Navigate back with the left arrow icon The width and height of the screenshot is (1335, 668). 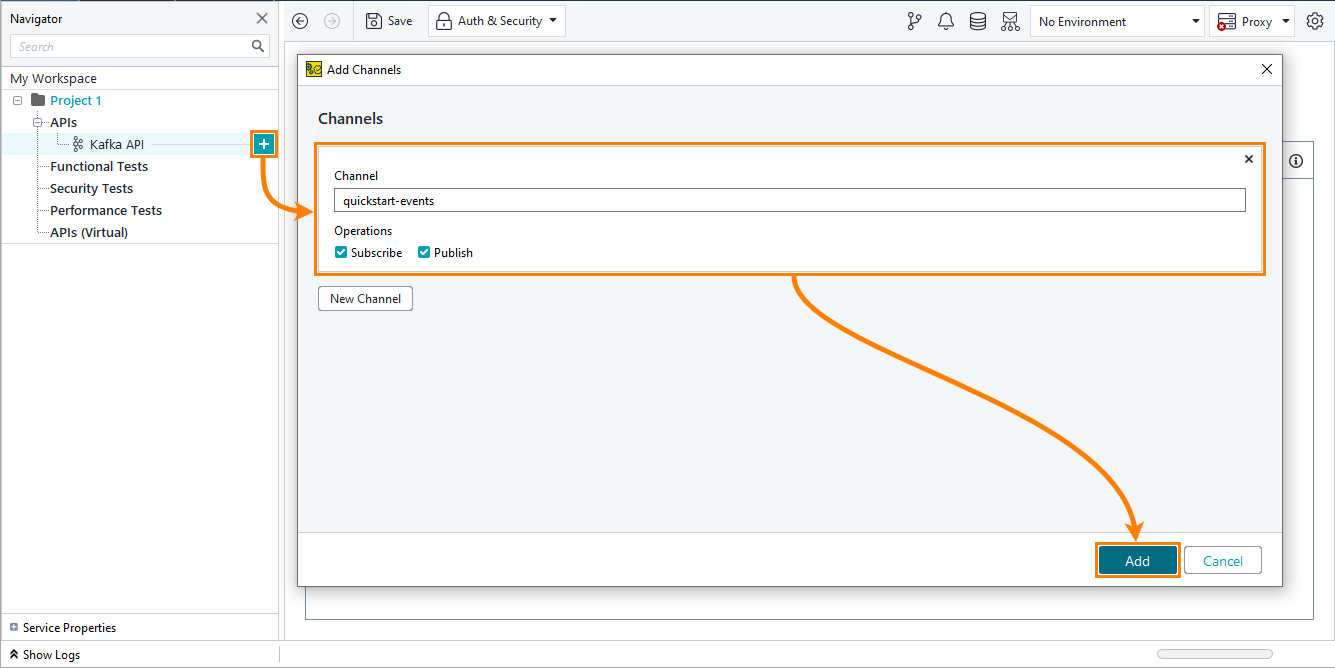(299, 20)
